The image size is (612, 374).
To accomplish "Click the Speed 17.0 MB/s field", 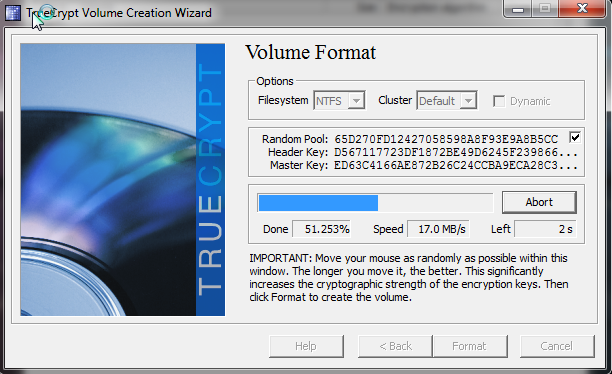I will click(x=438, y=229).
